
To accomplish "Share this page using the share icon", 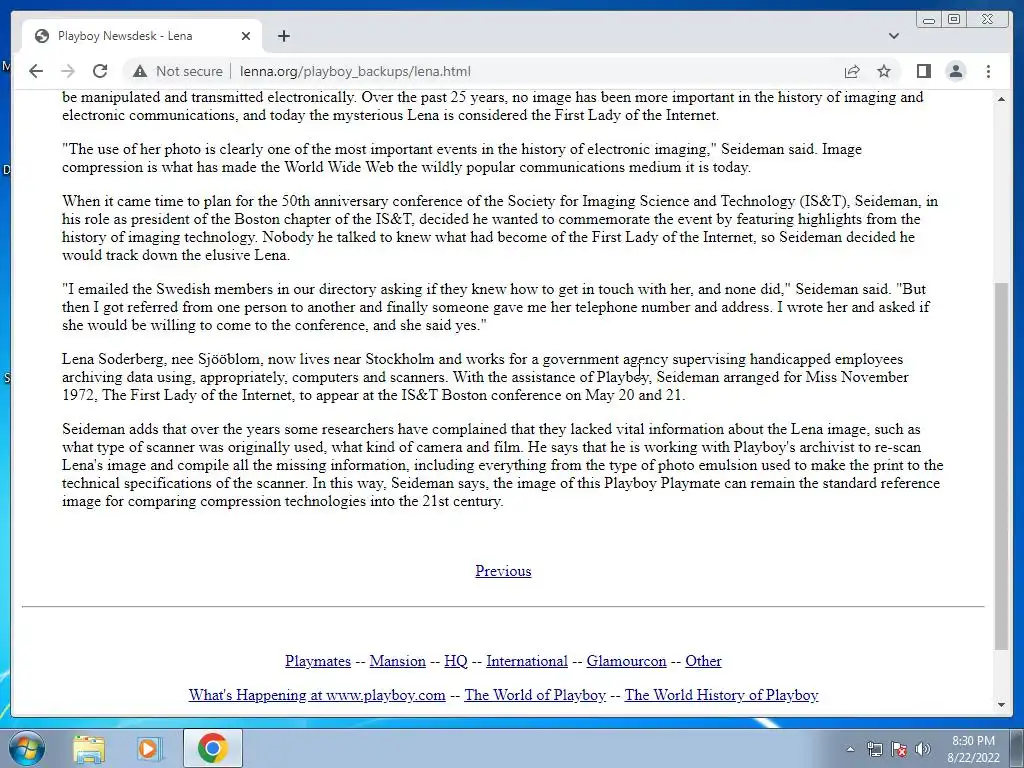I will pos(852,71).
